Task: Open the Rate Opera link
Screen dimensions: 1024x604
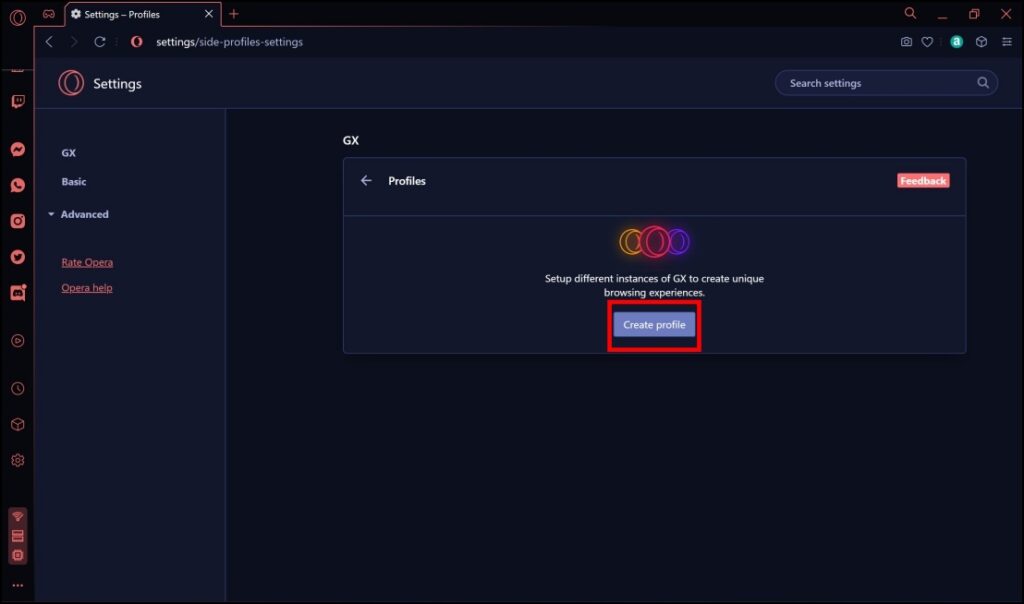Action: pyautogui.click(x=87, y=262)
